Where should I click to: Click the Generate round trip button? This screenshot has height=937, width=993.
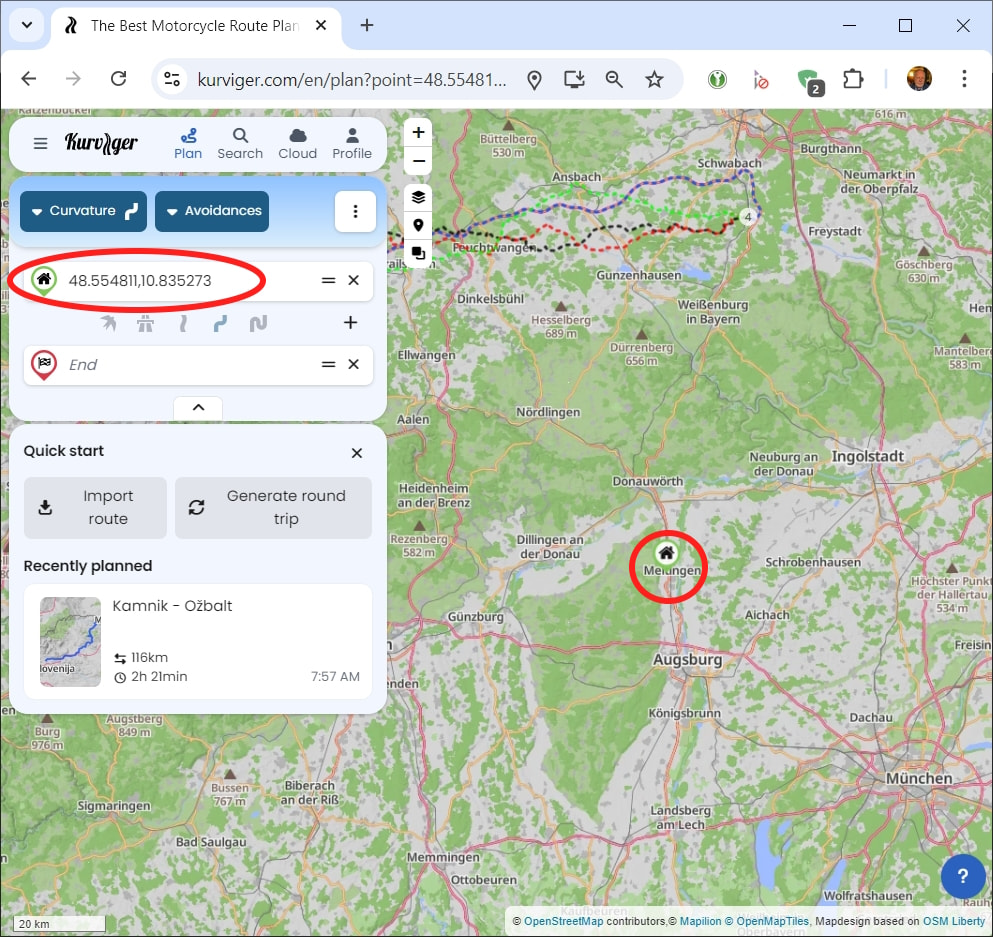pyautogui.click(x=273, y=507)
